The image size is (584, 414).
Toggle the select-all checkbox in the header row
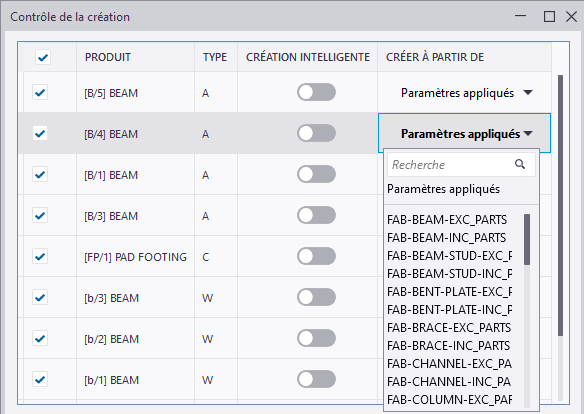point(43,57)
